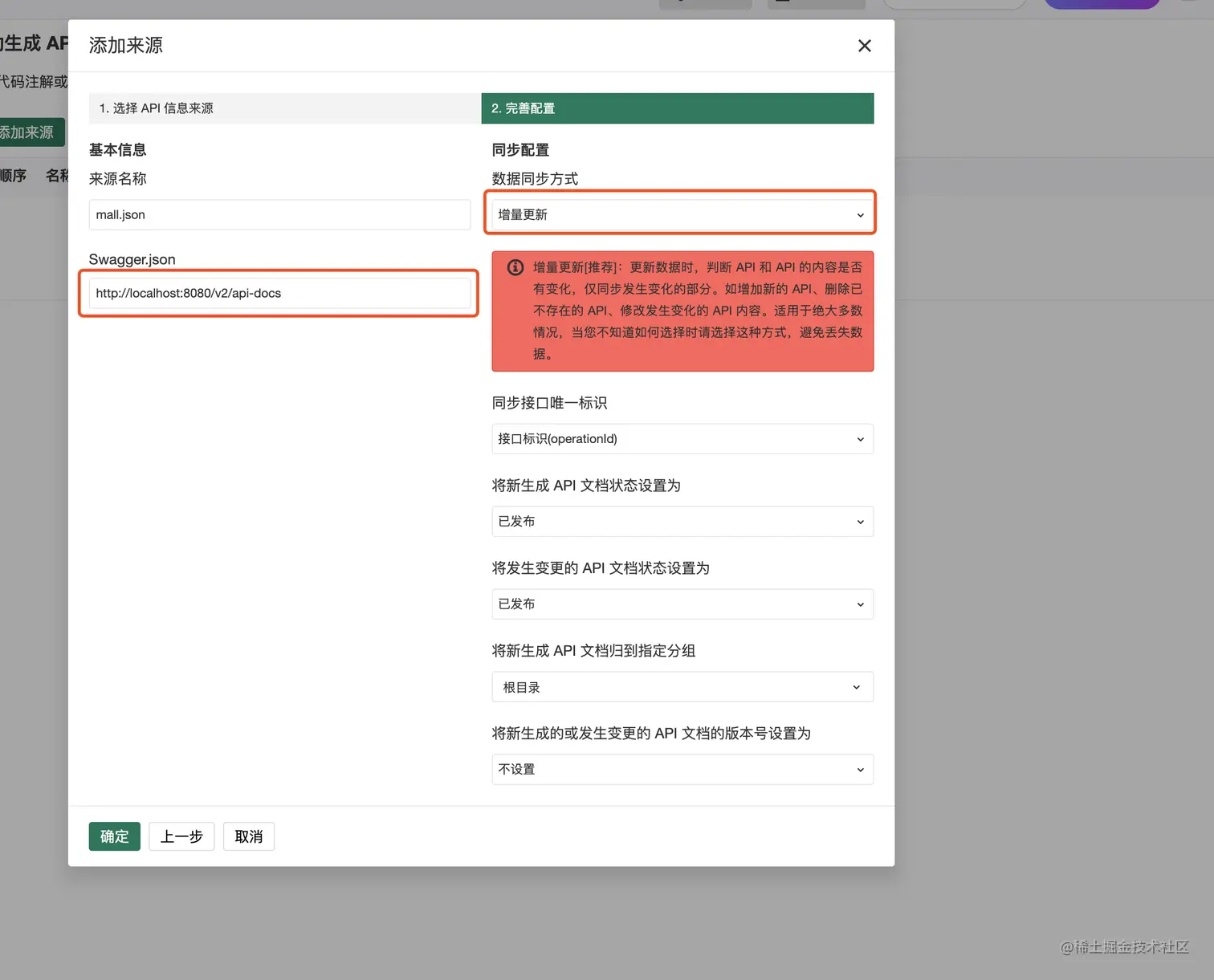Click the info icon in the red notice

click(515, 267)
